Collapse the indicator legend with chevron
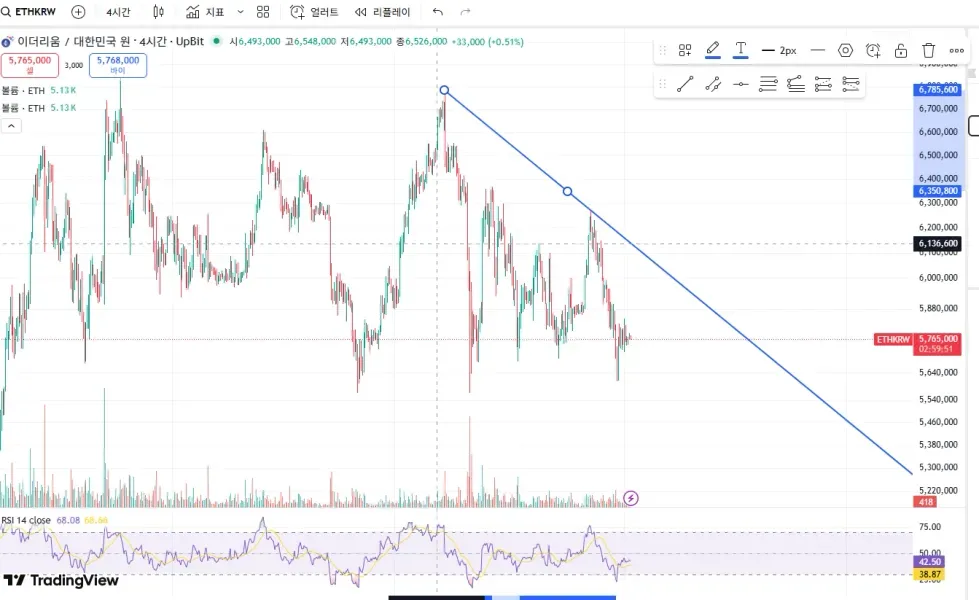Image resolution: width=979 pixels, height=600 pixels. [11, 126]
